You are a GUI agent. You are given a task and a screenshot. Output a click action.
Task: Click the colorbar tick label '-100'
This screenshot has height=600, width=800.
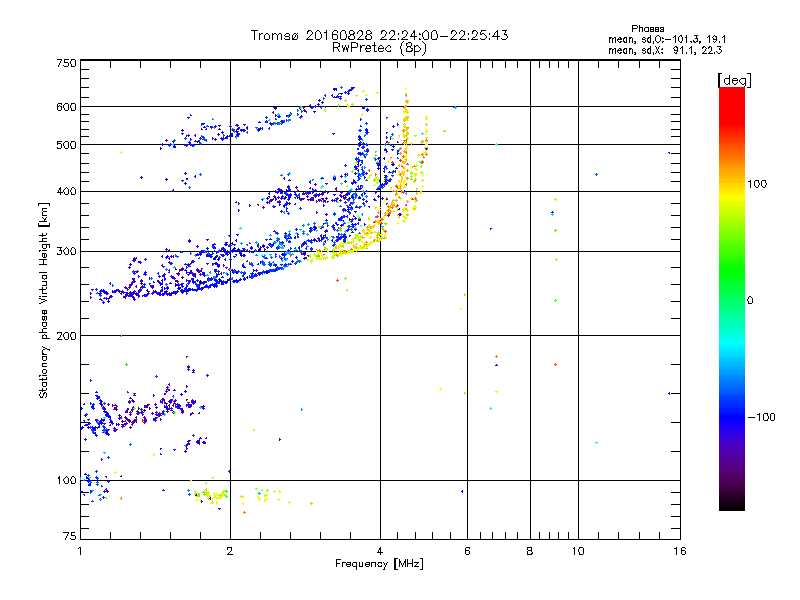(761, 417)
